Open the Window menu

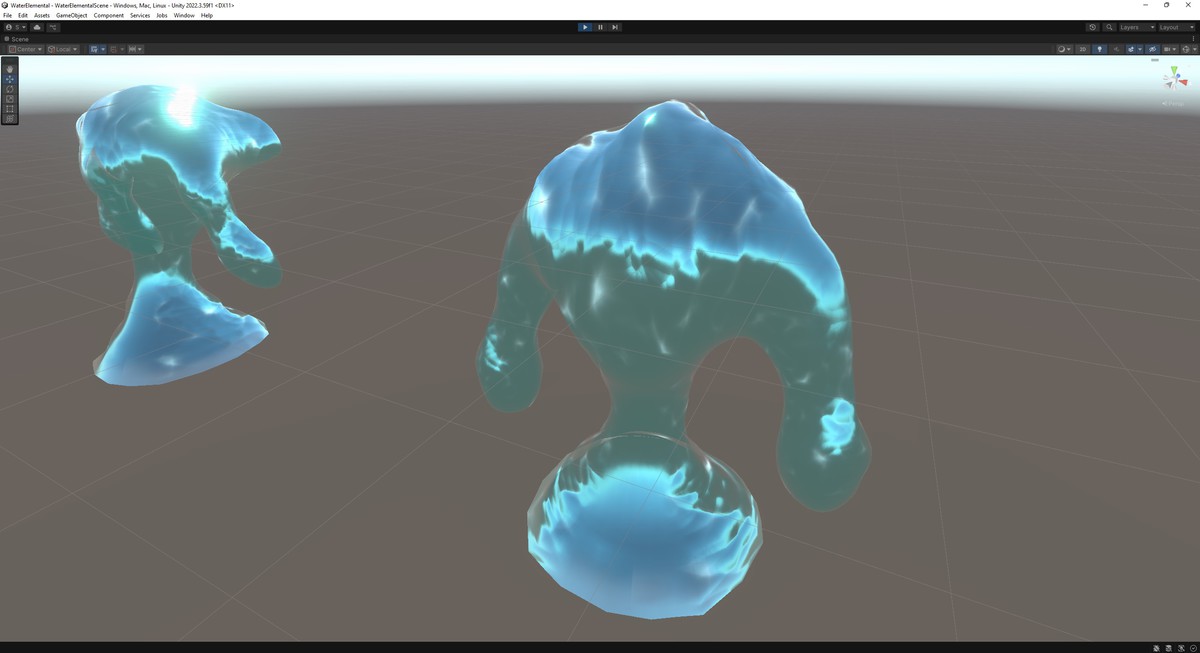184,16
